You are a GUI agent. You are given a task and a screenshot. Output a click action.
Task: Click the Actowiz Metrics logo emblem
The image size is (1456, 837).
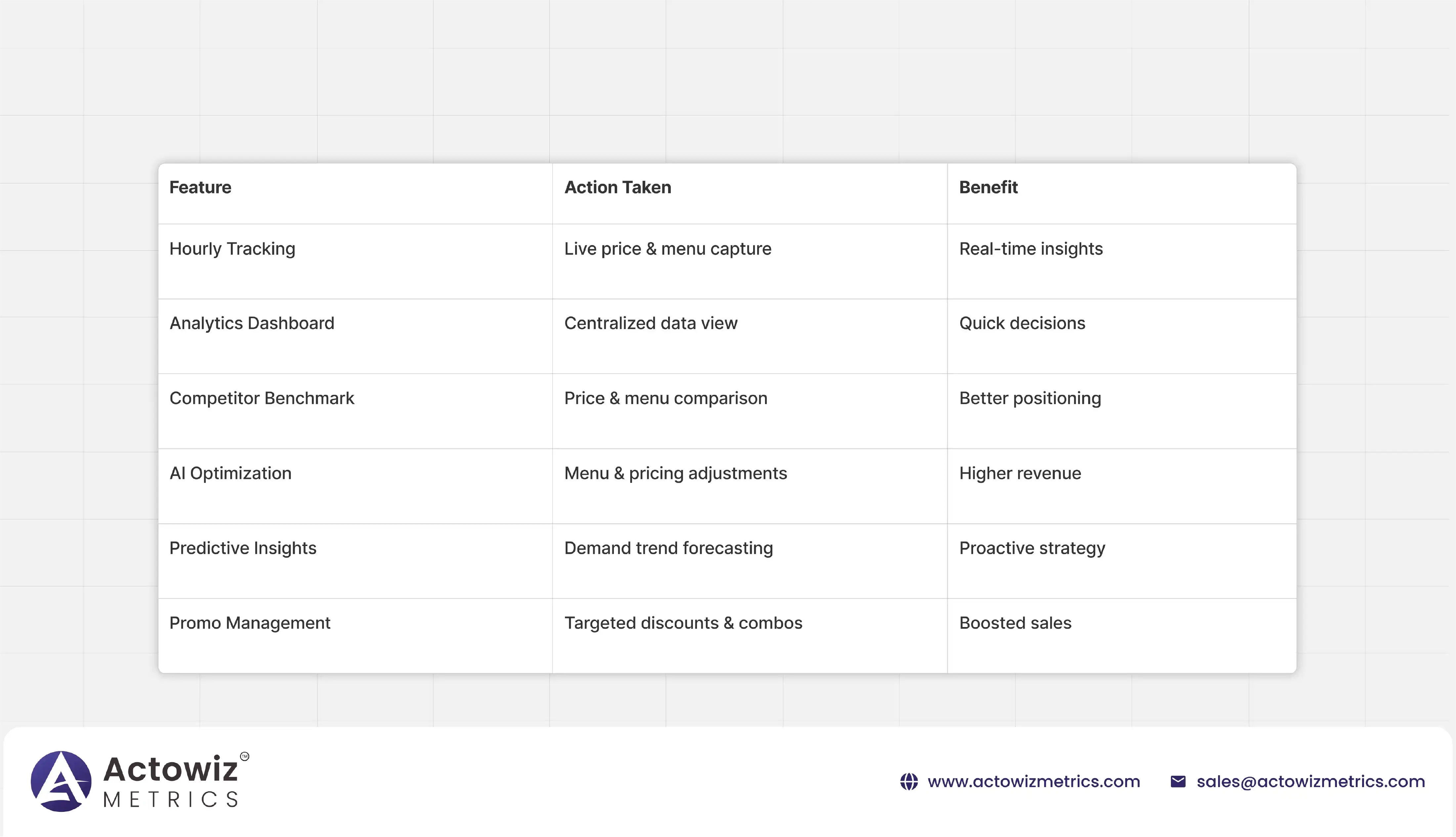[61, 781]
